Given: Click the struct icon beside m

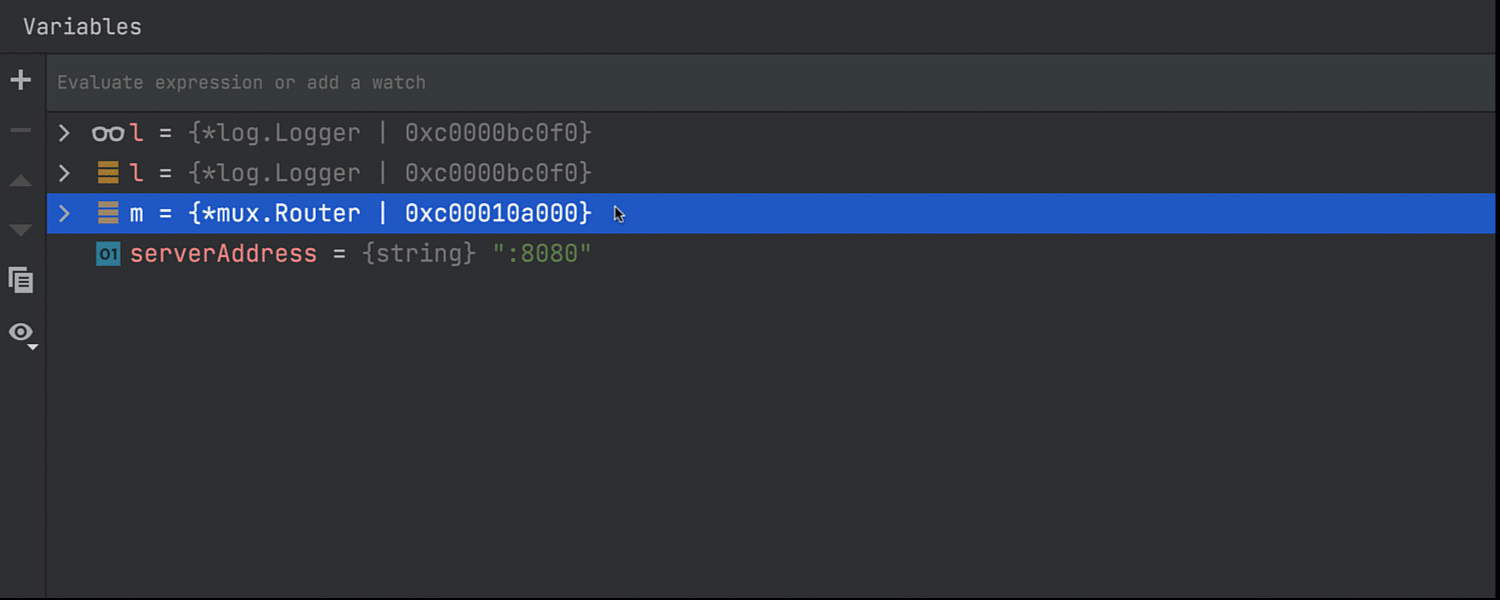Looking at the screenshot, I should coord(108,213).
